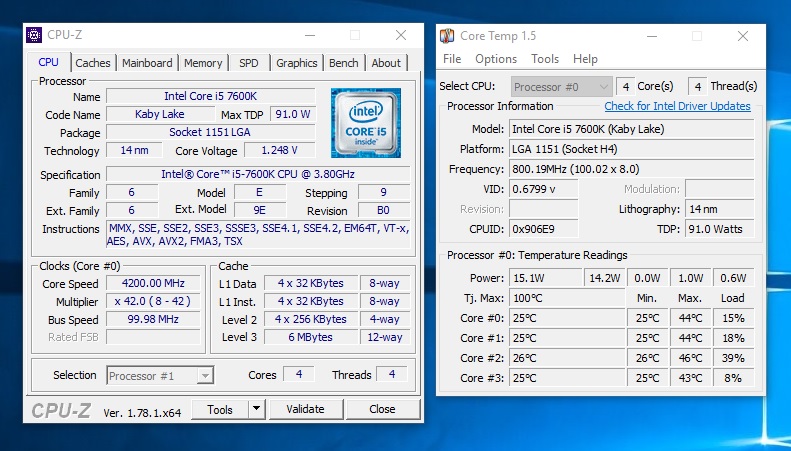Click the Lithography value 14 nm in Core Temp
This screenshot has height=451, width=791.
tap(720, 209)
